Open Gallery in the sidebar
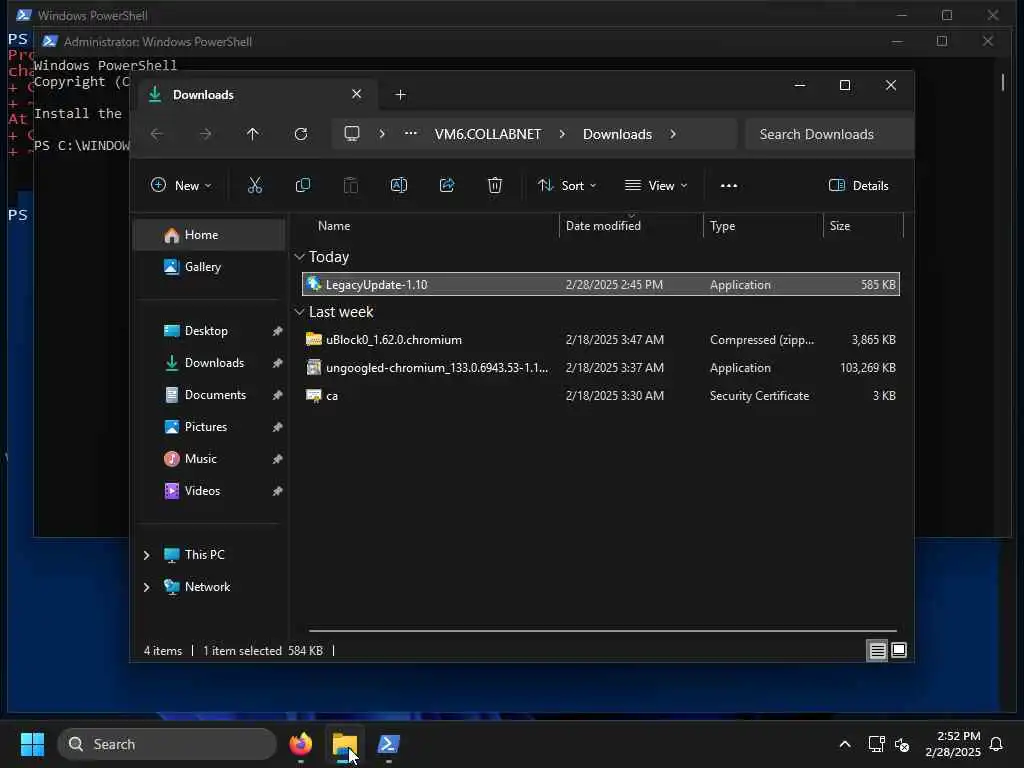 [209, 266]
